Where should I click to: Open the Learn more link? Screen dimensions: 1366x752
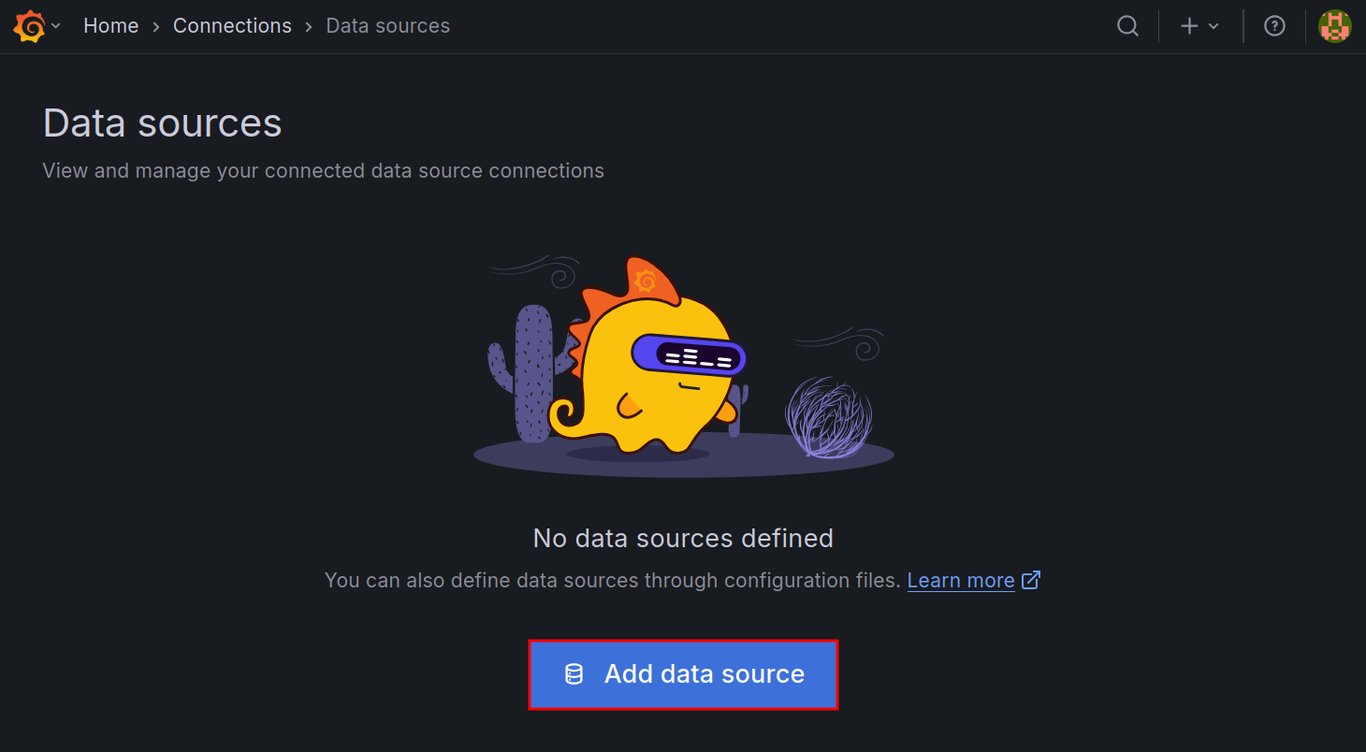[x=960, y=579]
